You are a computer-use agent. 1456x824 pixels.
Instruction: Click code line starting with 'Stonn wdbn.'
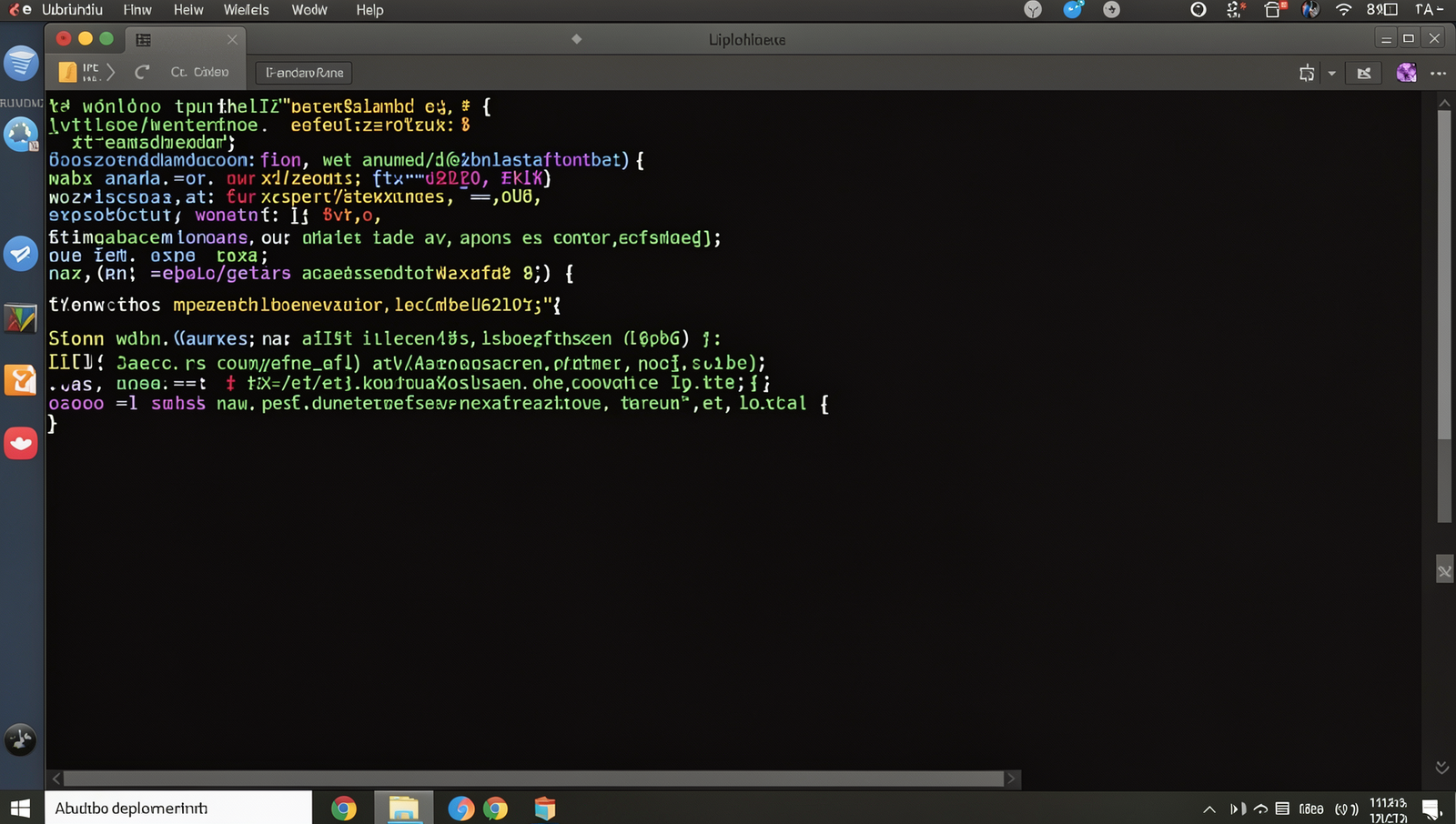pos(385,338)
